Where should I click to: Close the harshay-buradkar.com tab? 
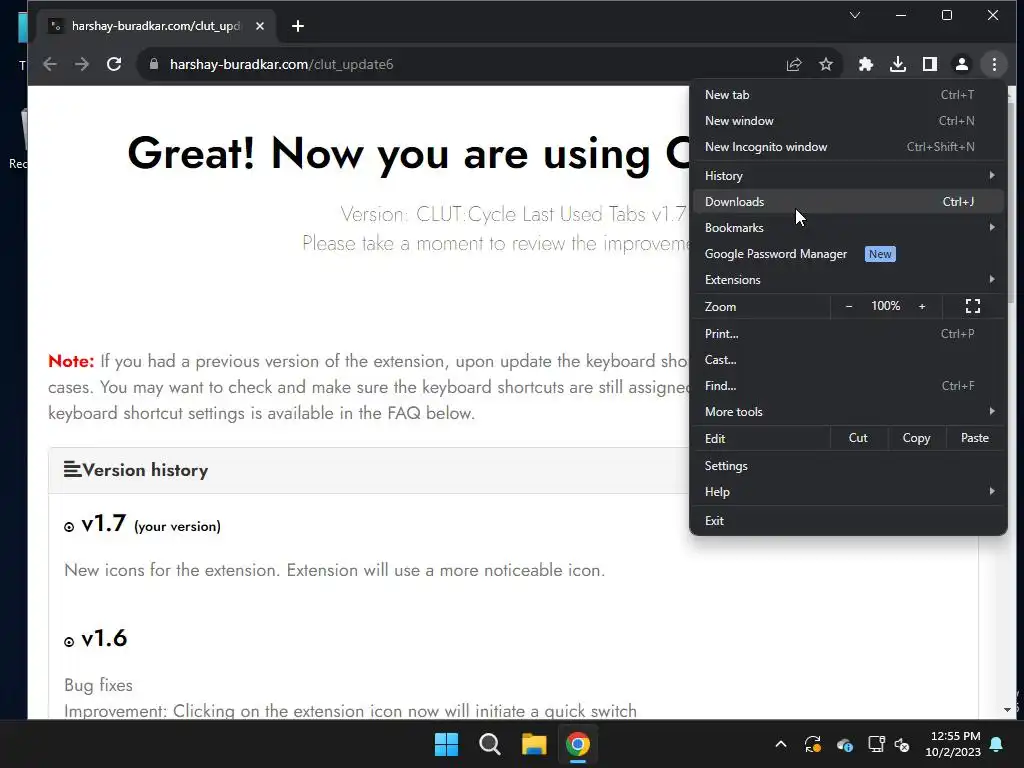(260, 26)
